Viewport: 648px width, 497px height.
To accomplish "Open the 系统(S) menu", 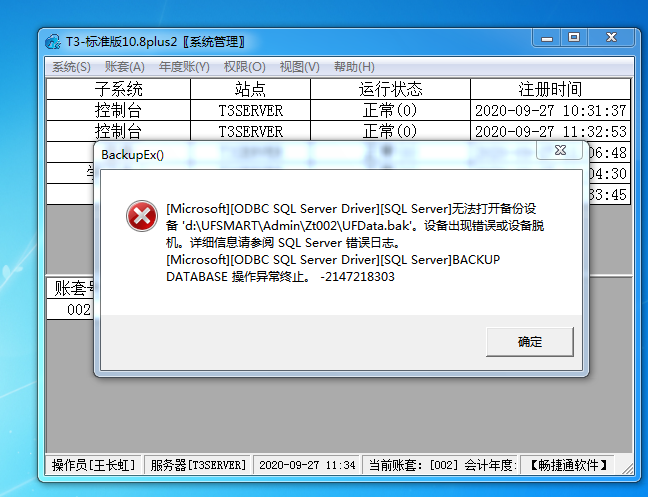I will coord(71,67).
